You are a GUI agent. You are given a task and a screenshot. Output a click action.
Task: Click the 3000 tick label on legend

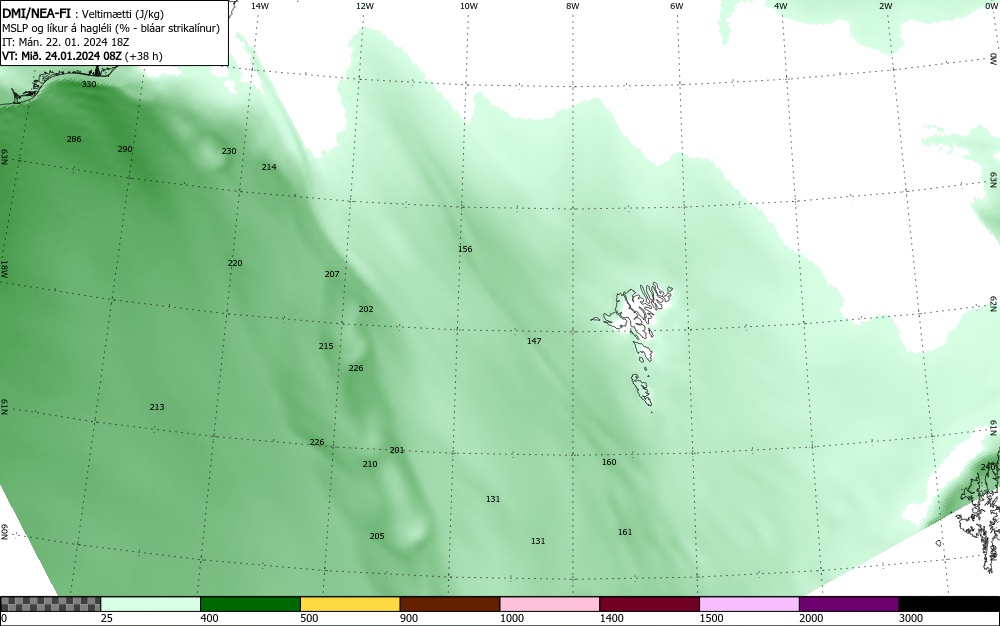click(x=911, y=618)
